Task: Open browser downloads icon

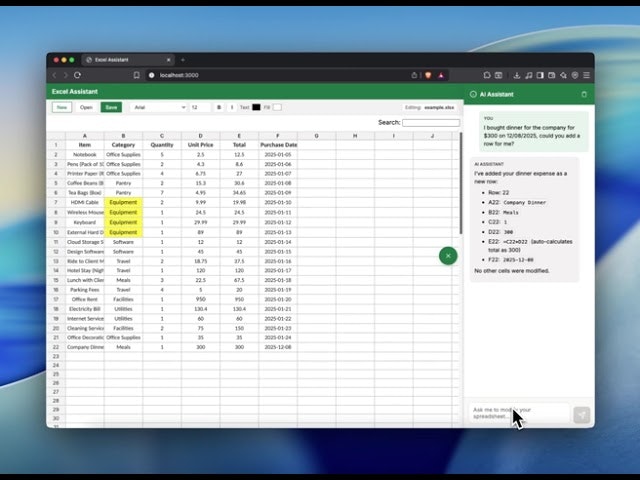Action: pos(516,75)
